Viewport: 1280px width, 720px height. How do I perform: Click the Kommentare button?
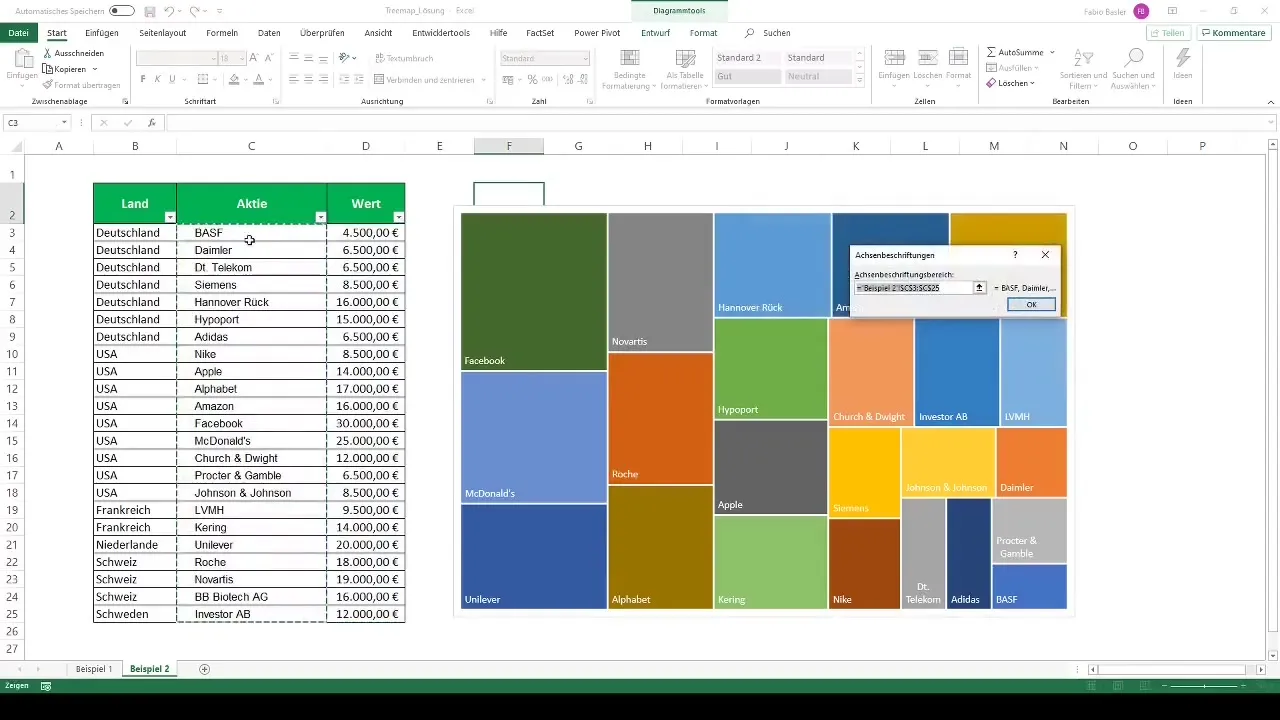1233,33
